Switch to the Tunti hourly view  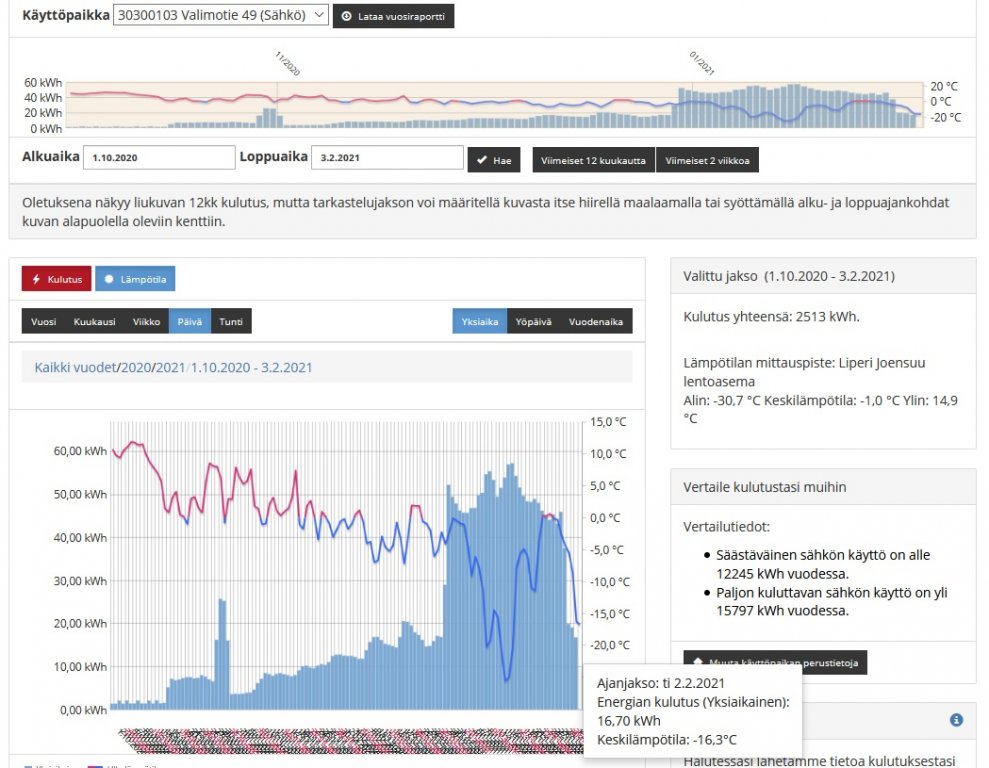click(x=231, y=322)
